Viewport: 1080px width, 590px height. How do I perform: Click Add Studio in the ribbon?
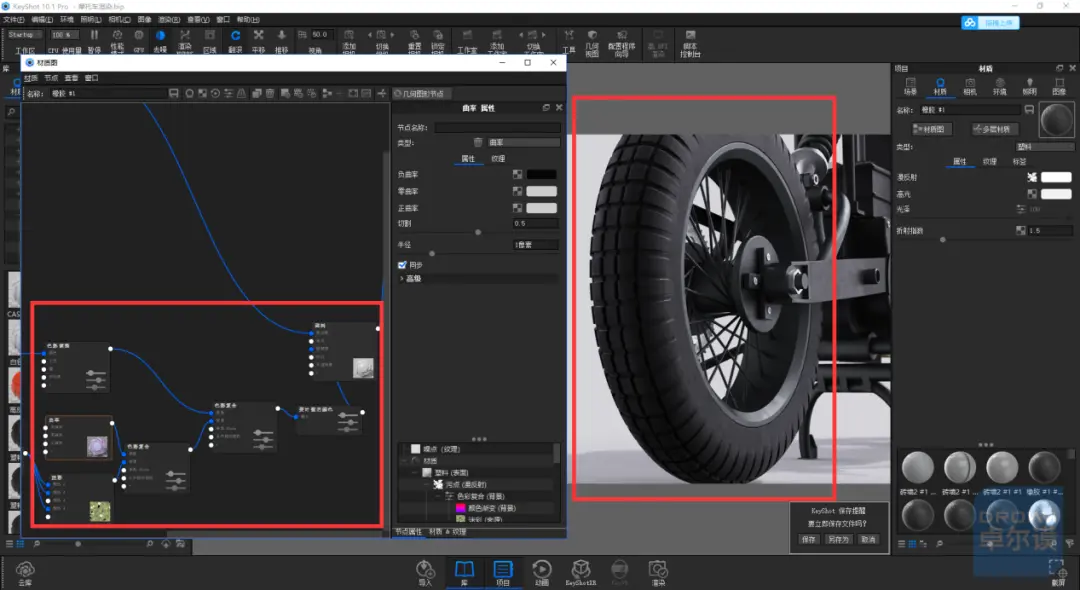click(x=497, y=41)
